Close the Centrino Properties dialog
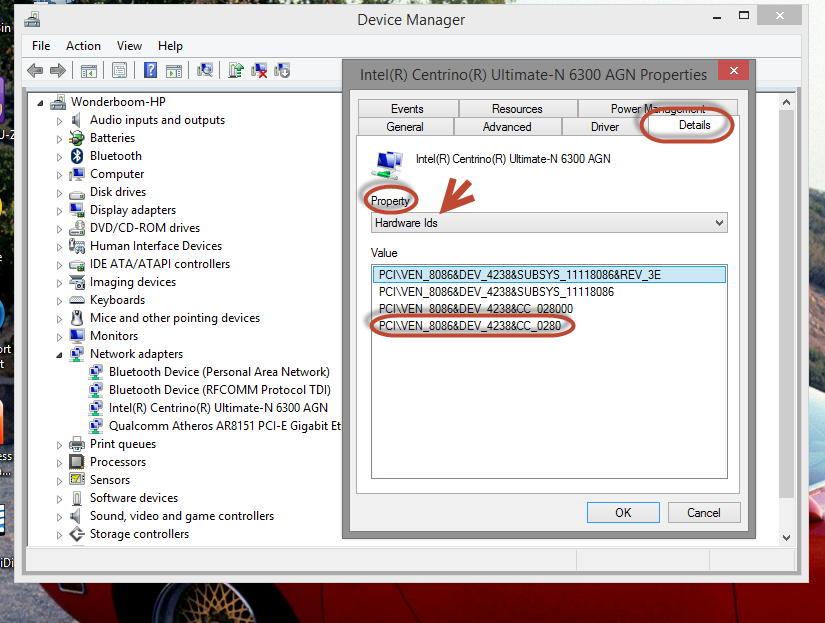 pyautogui.click(x=734, y=71)
